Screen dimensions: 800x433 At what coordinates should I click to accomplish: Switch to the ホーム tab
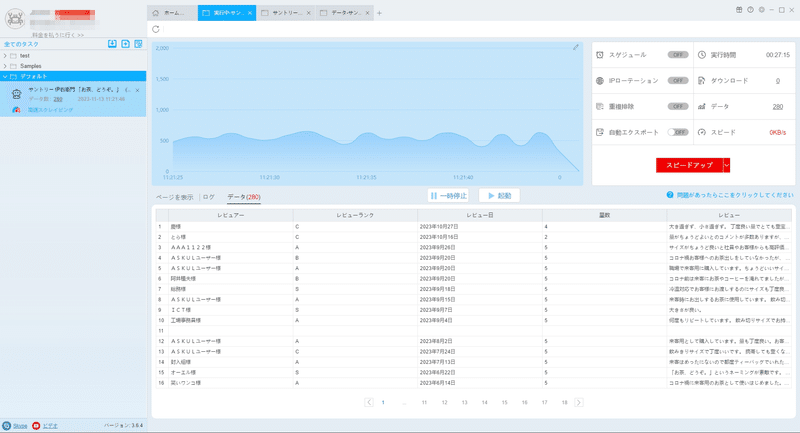pos(172,13)
